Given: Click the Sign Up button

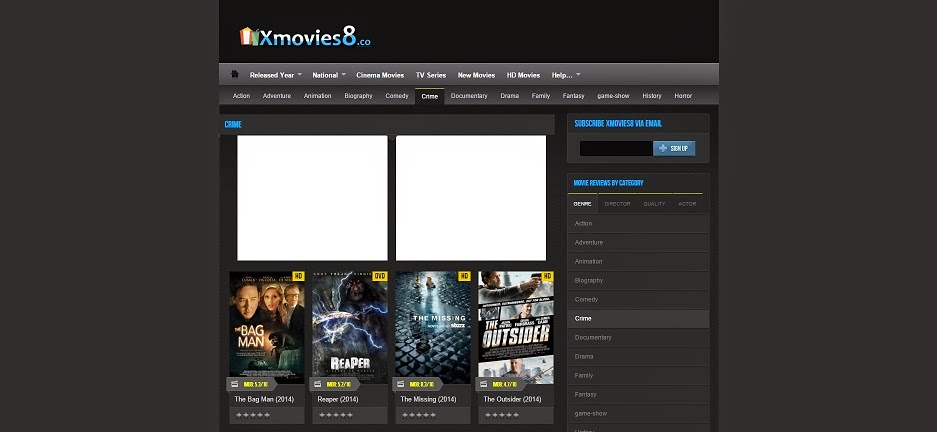Looking at the screenshot, I should click(674, 148).
